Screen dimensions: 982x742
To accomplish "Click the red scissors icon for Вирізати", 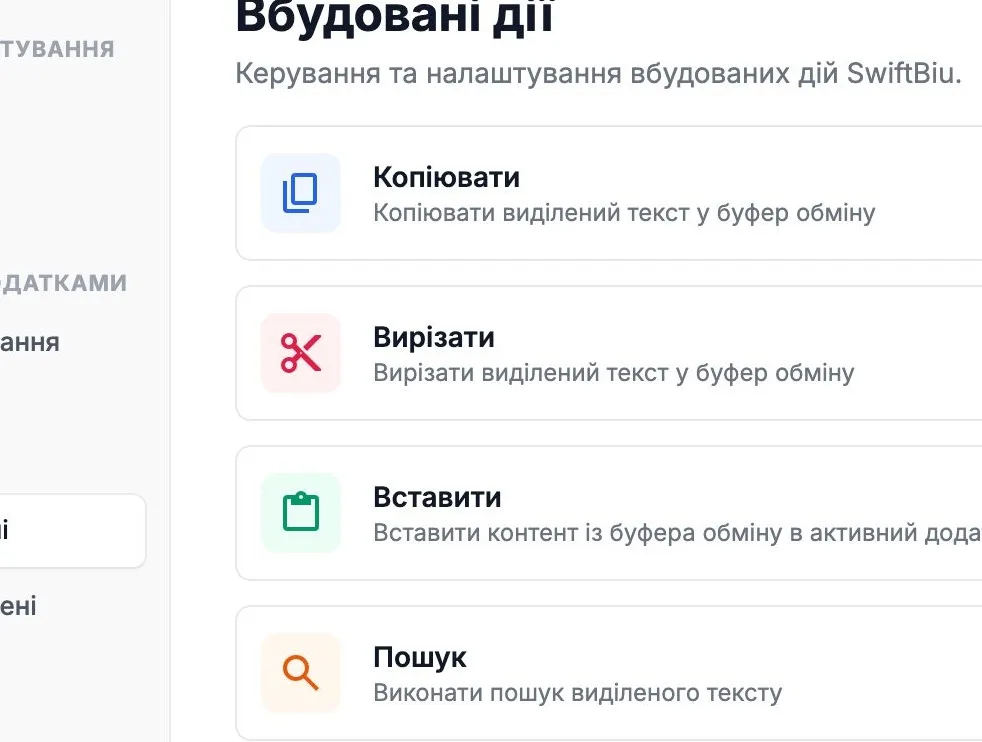I will (x=301, y=353).
